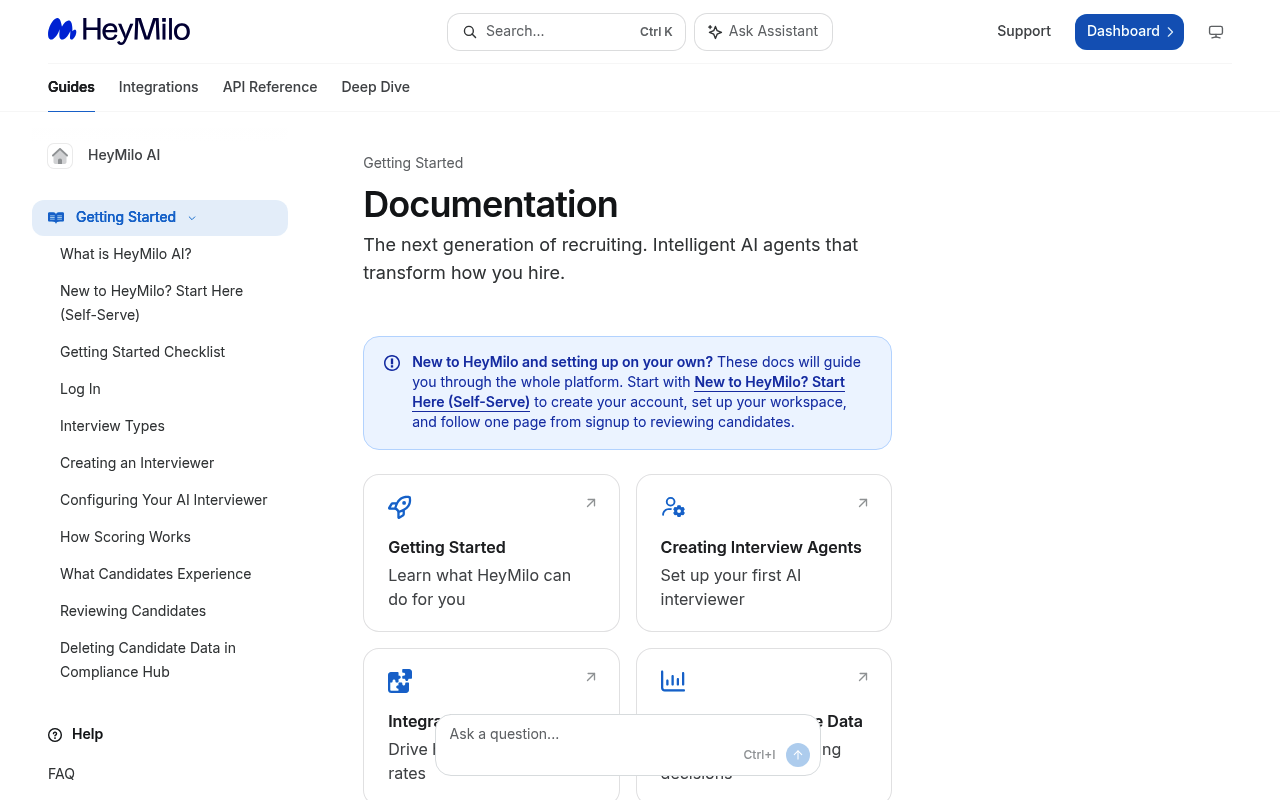The image size is (1280, 800).
Task: Click the Help section heading
Action: (x=87, y=734)
